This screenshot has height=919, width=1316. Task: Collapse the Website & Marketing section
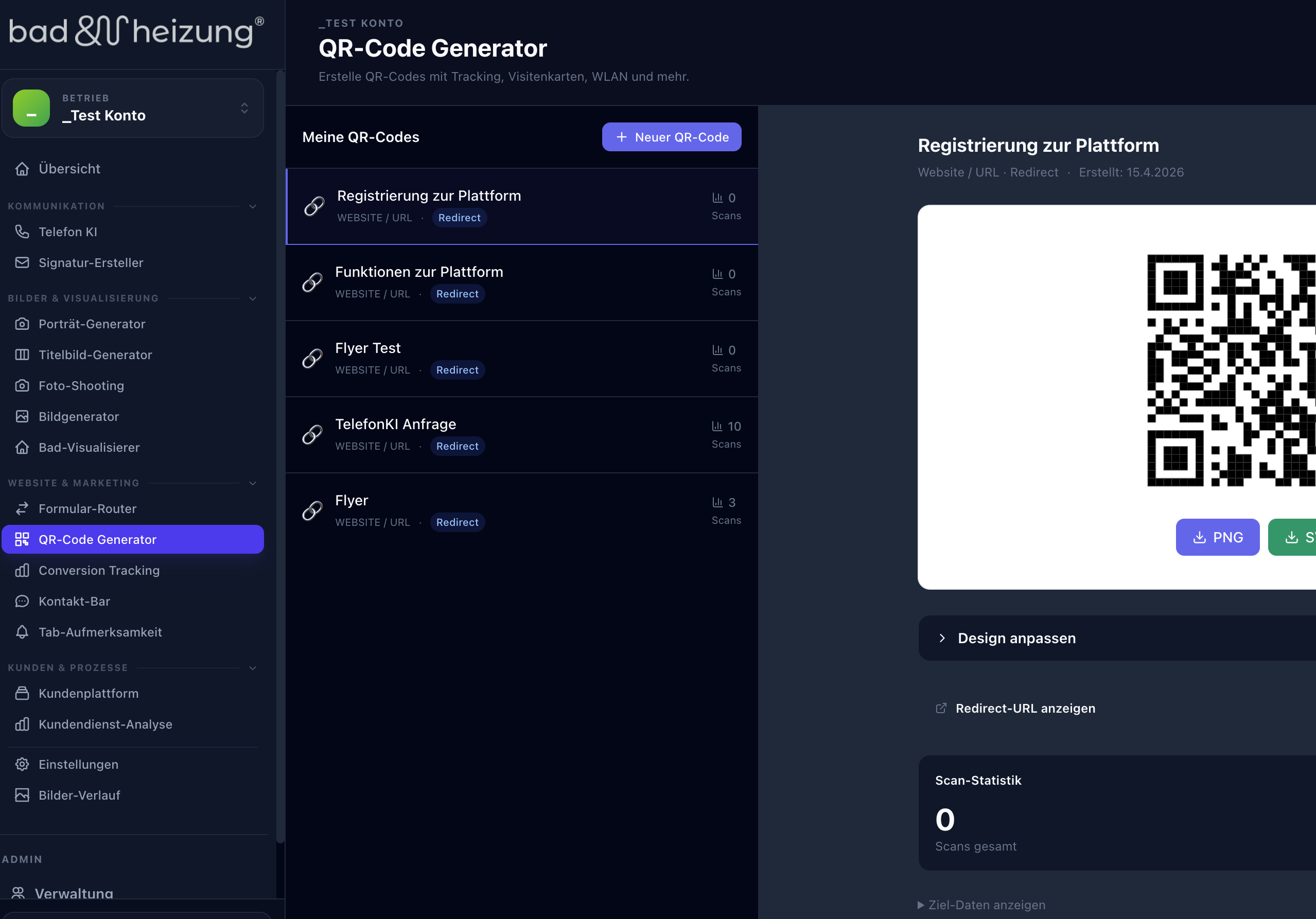[252, 484]
